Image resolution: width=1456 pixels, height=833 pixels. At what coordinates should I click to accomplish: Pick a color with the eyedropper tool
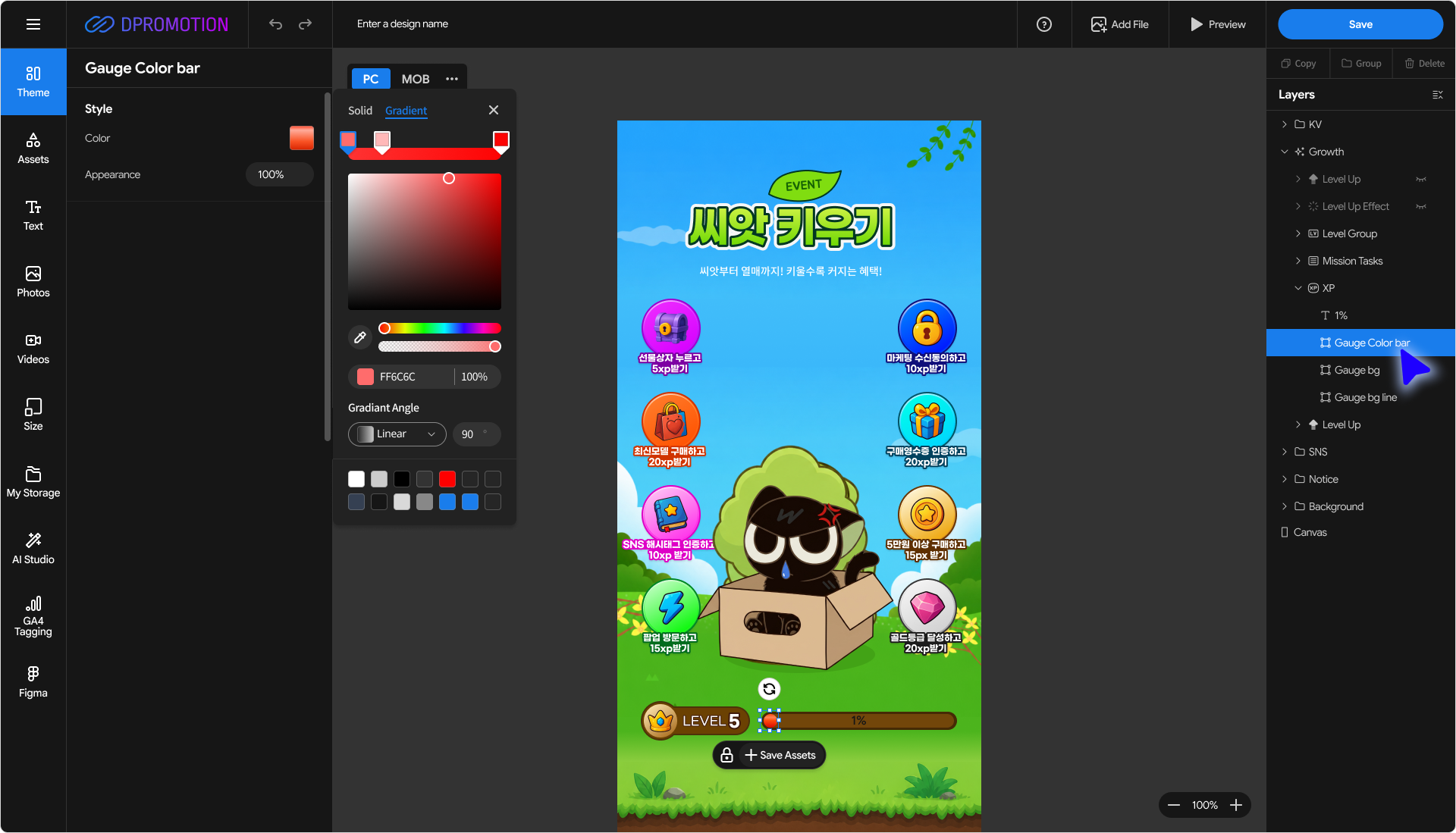pyautogui.click(x=360, y=337)
